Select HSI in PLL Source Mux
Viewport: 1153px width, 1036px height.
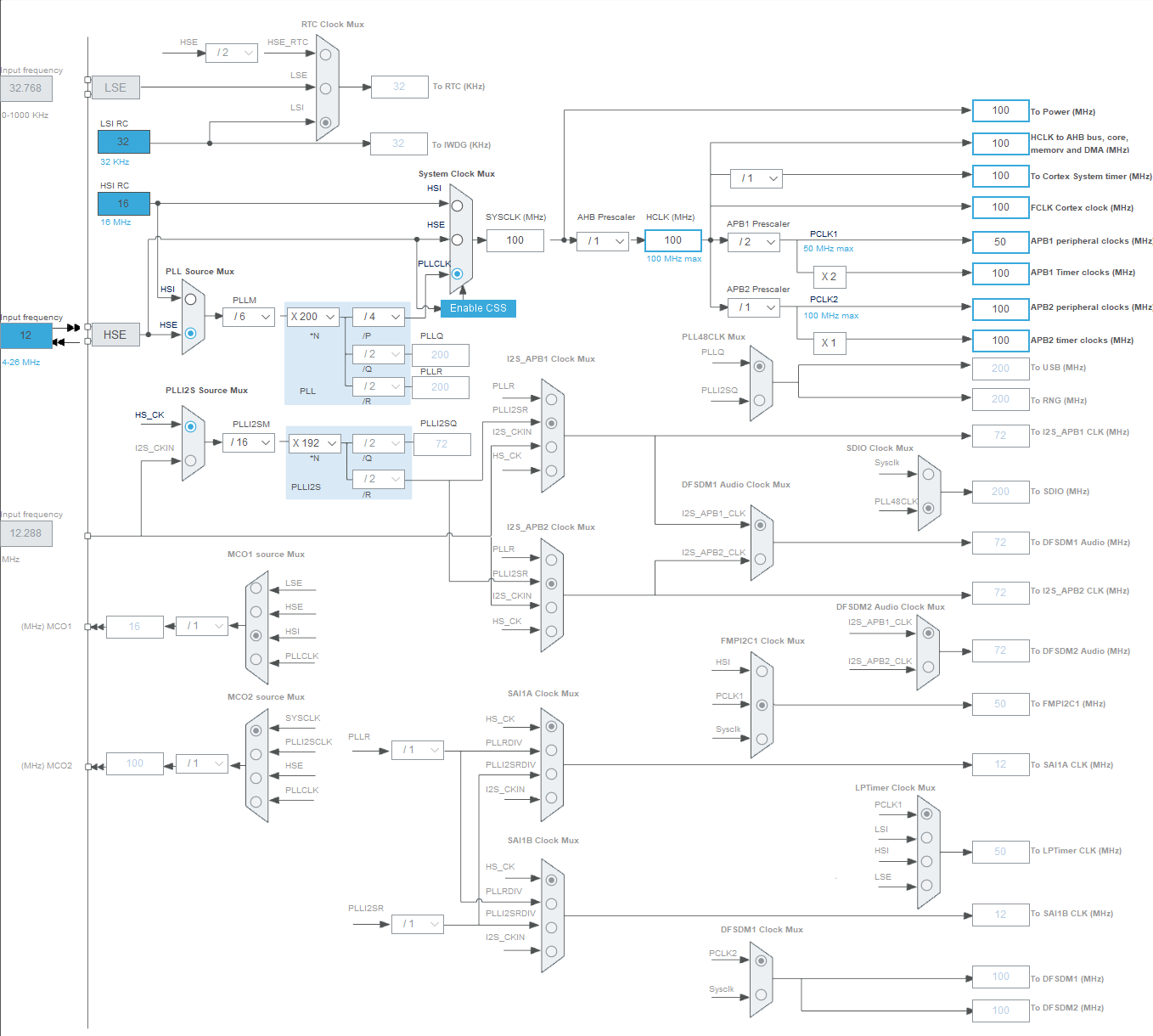pos(190,299)
